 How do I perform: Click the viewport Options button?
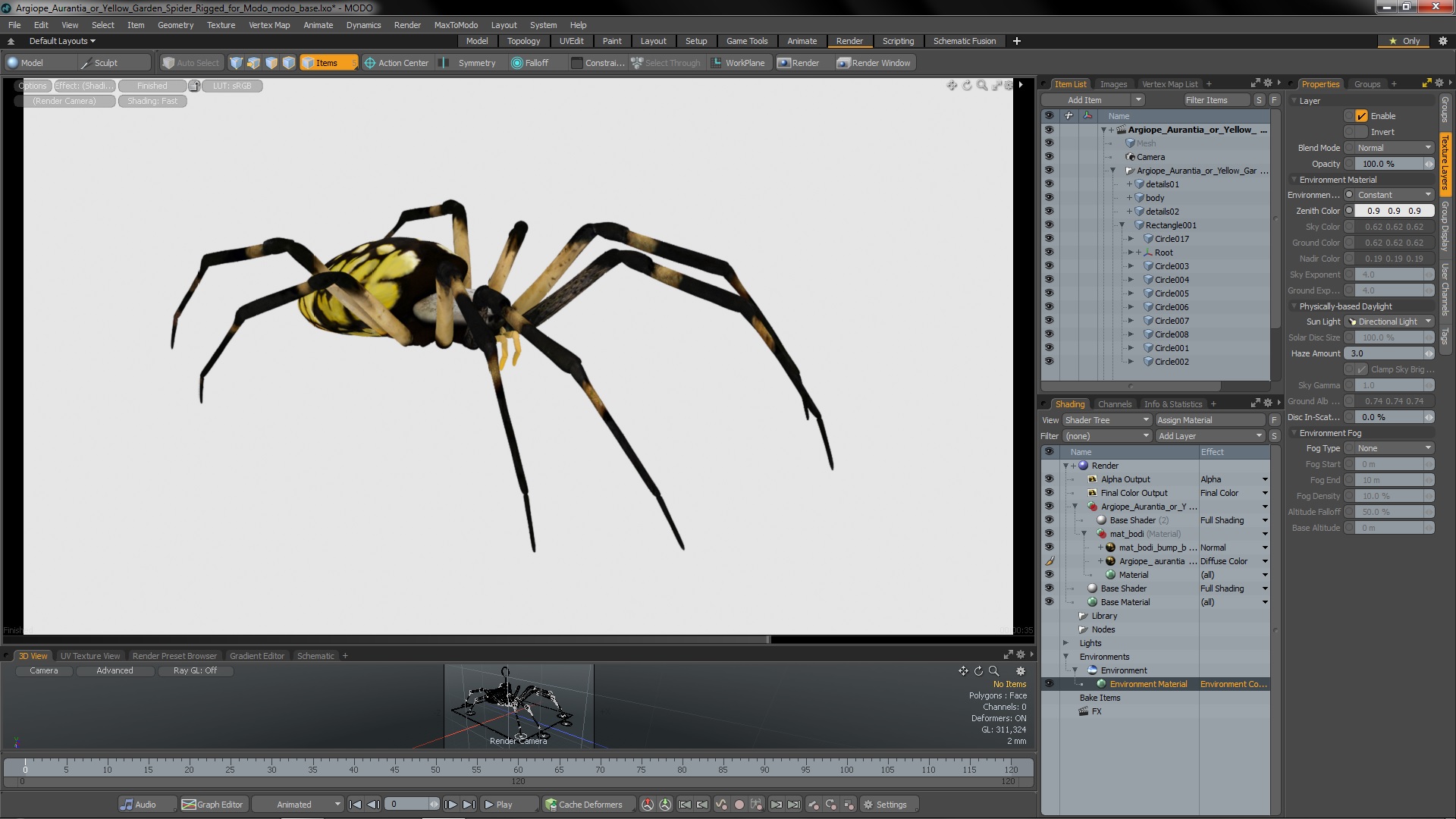(33, 86)
